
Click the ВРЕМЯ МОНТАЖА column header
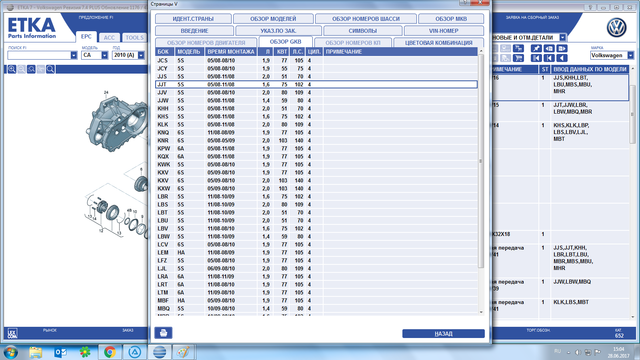click(x=231, y=52)
